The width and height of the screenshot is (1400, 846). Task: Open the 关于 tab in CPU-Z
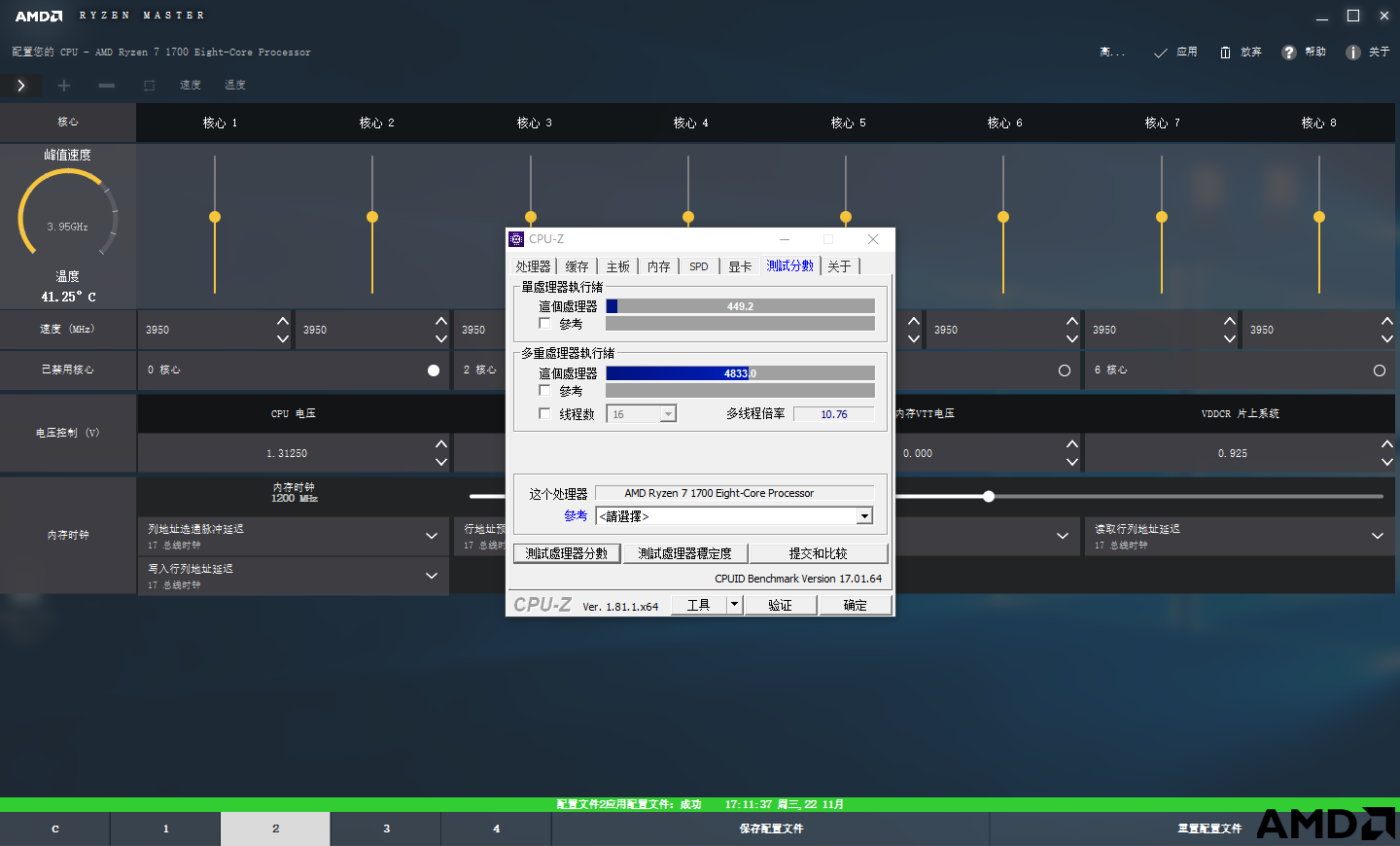(839, 266)
